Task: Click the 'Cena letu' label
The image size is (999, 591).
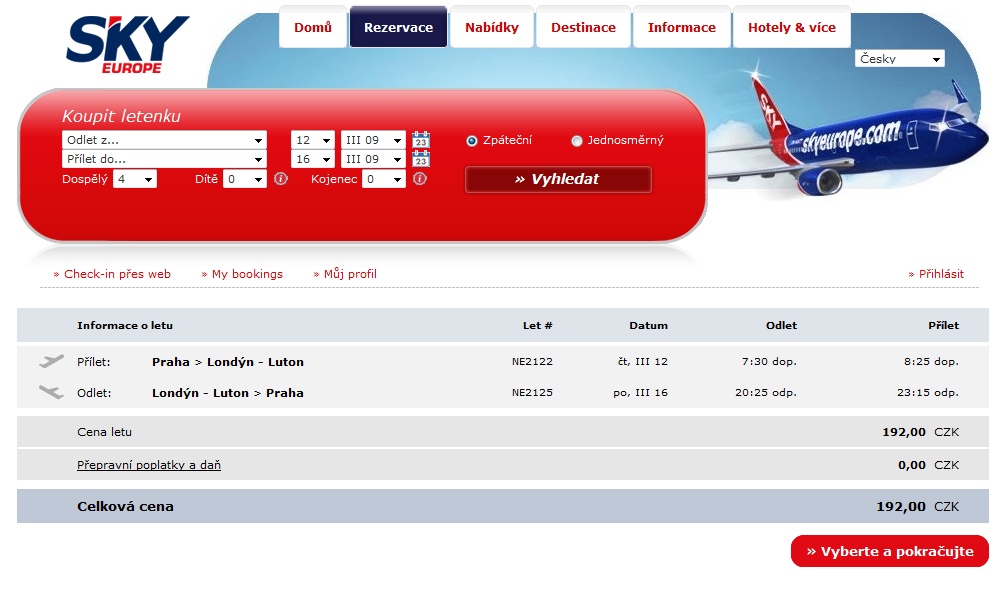Action: (x=104, y=432)
